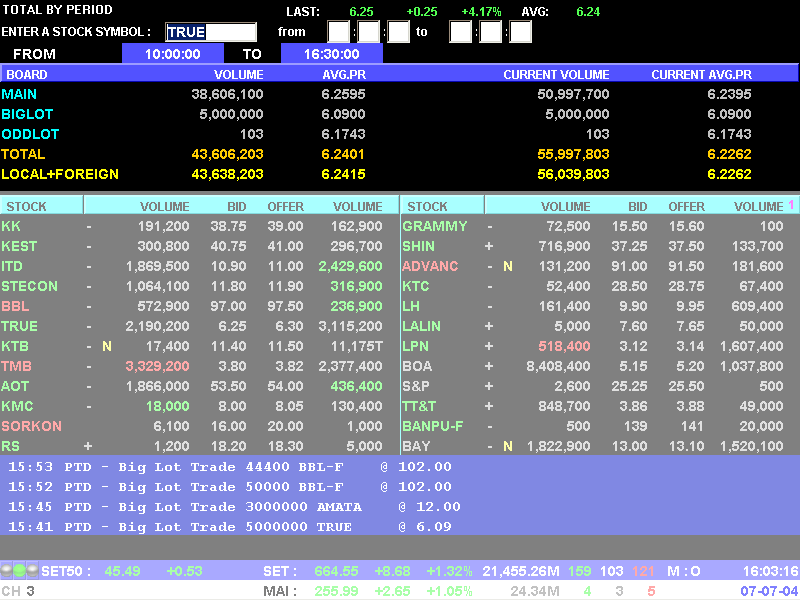This screenshot has width=800, height=600.
Task: Focus the hours box right after 'from'
Action: coord(338,32)
